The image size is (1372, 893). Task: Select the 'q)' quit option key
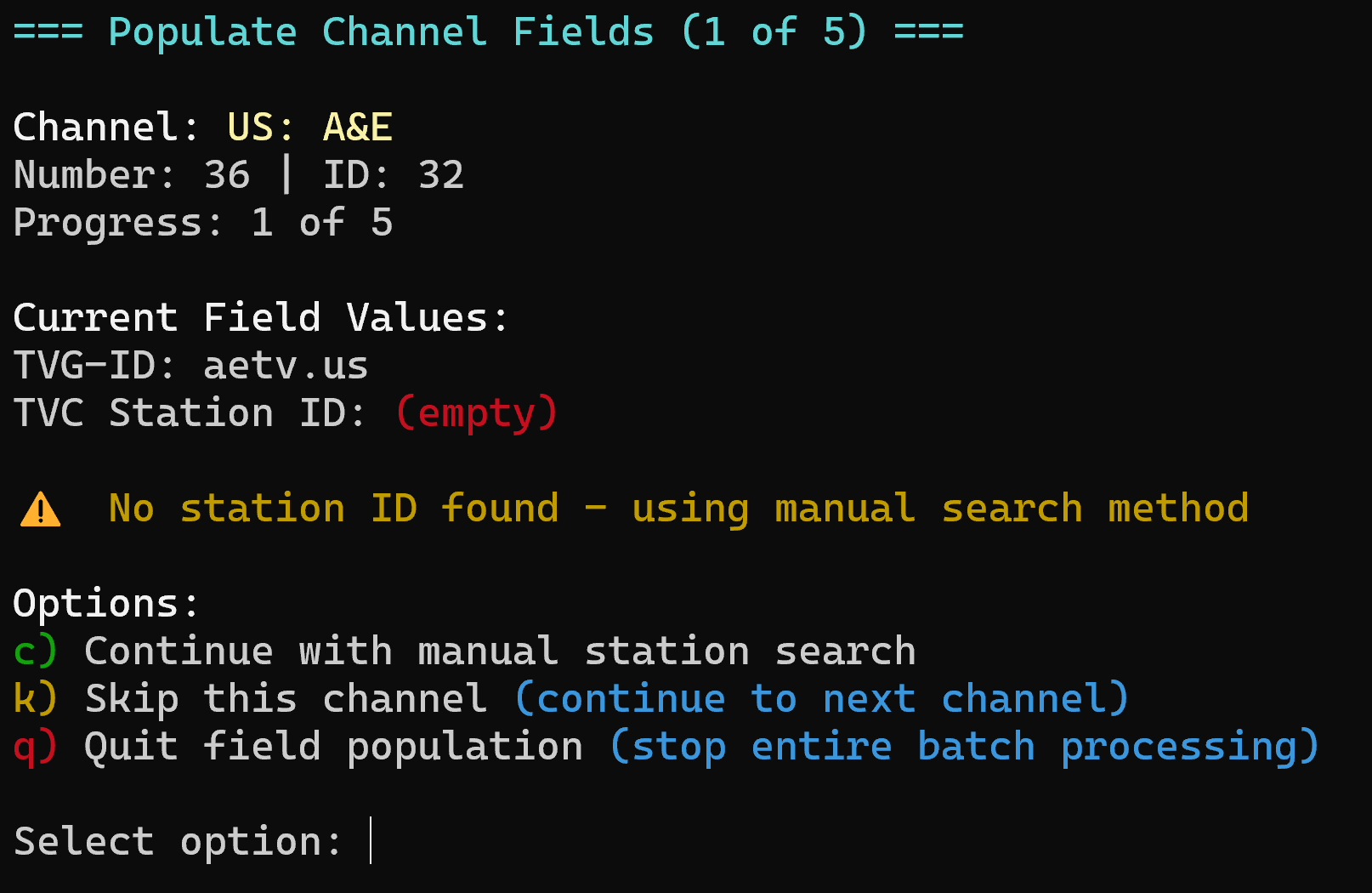point(35,747)
